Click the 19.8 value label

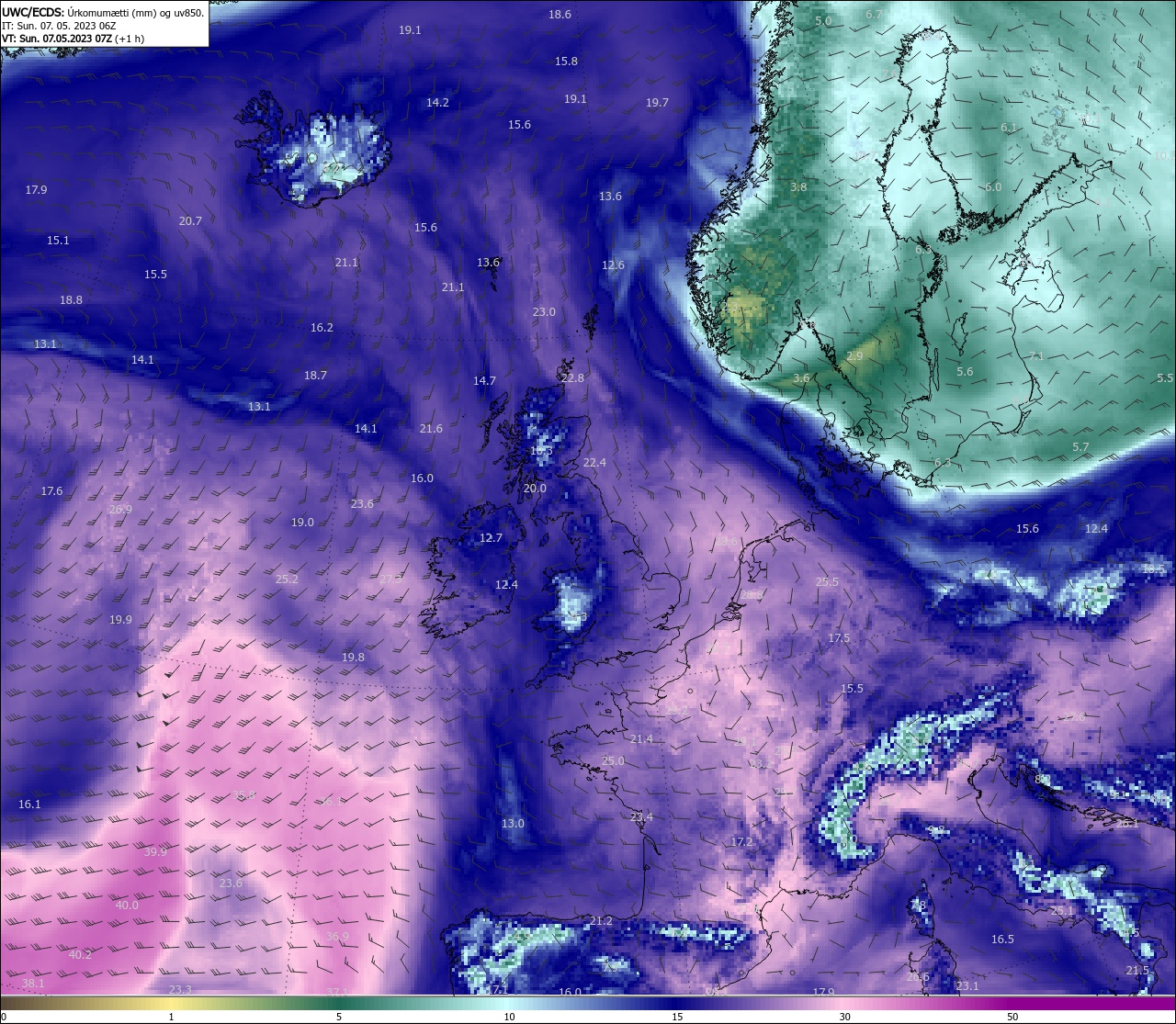(353, 658)
